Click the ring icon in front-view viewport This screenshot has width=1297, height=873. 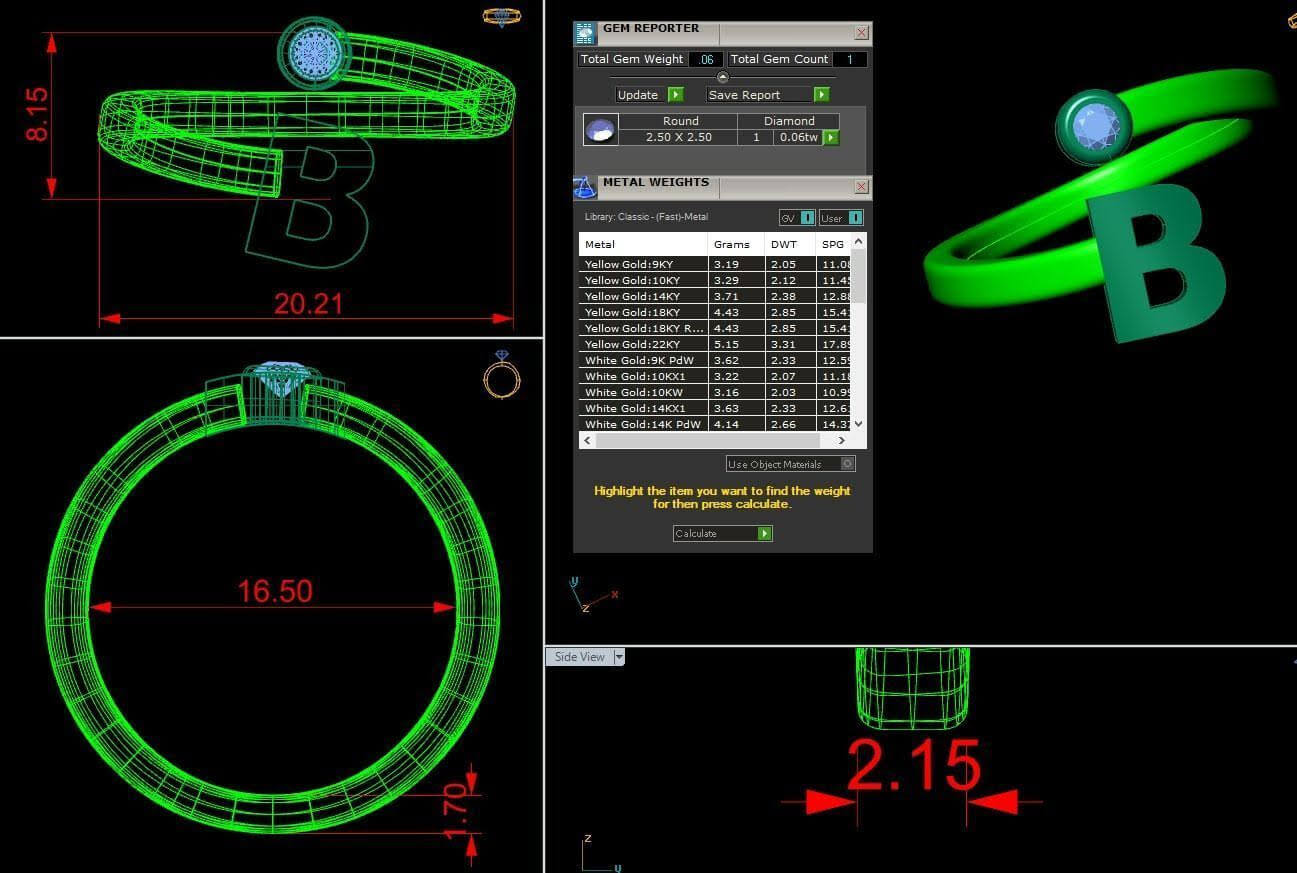pyautogui.click(x=501, y=376)
